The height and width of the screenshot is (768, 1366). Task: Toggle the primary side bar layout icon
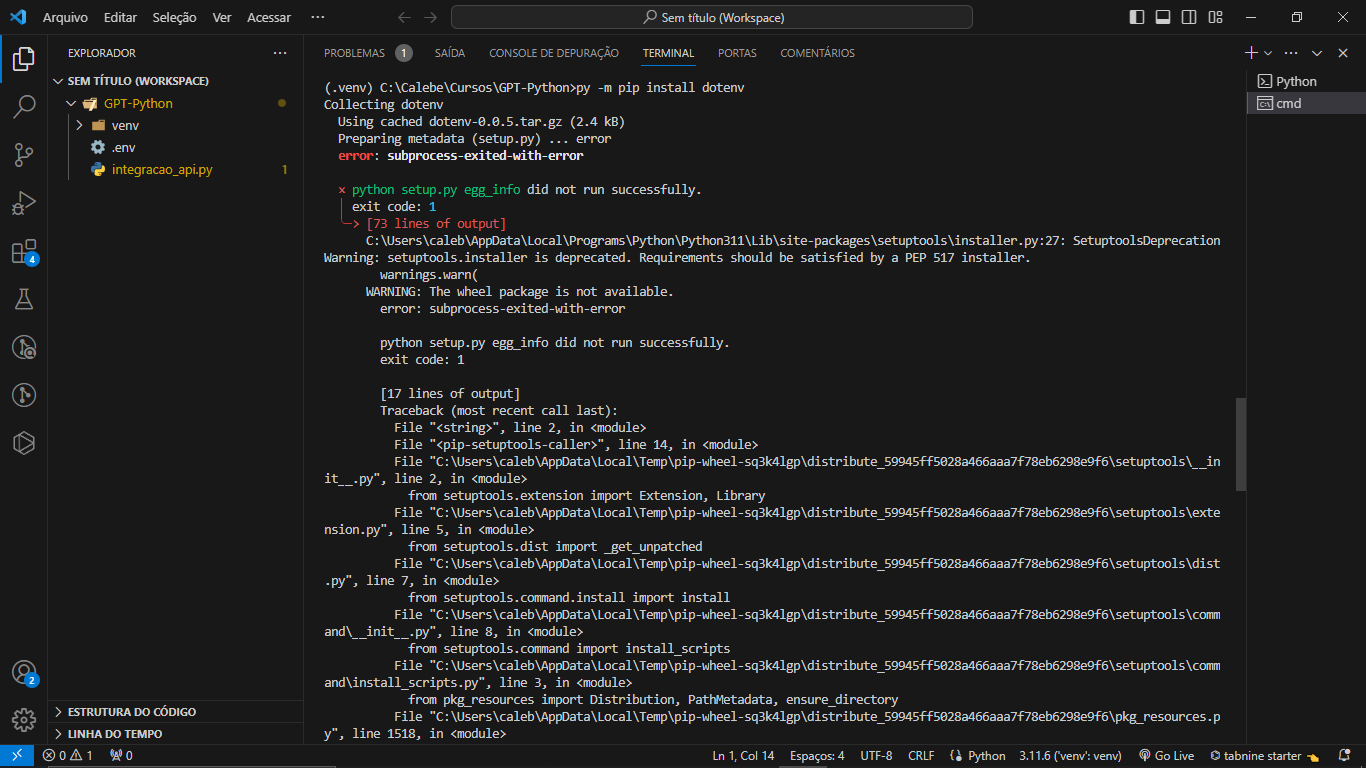point(1137,17)
